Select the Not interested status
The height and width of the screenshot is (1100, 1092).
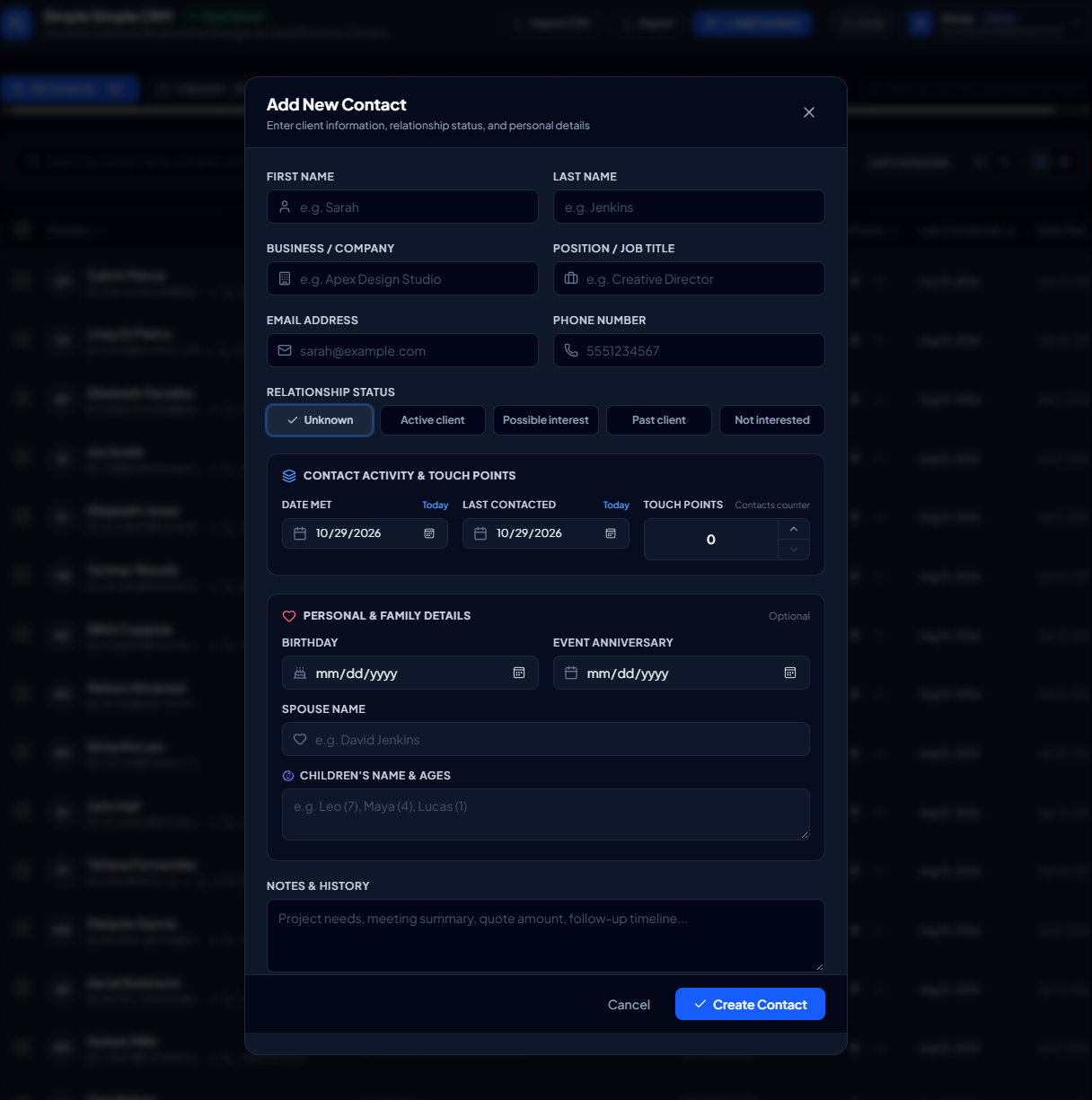pyautogui.click(x=772, y=420)
